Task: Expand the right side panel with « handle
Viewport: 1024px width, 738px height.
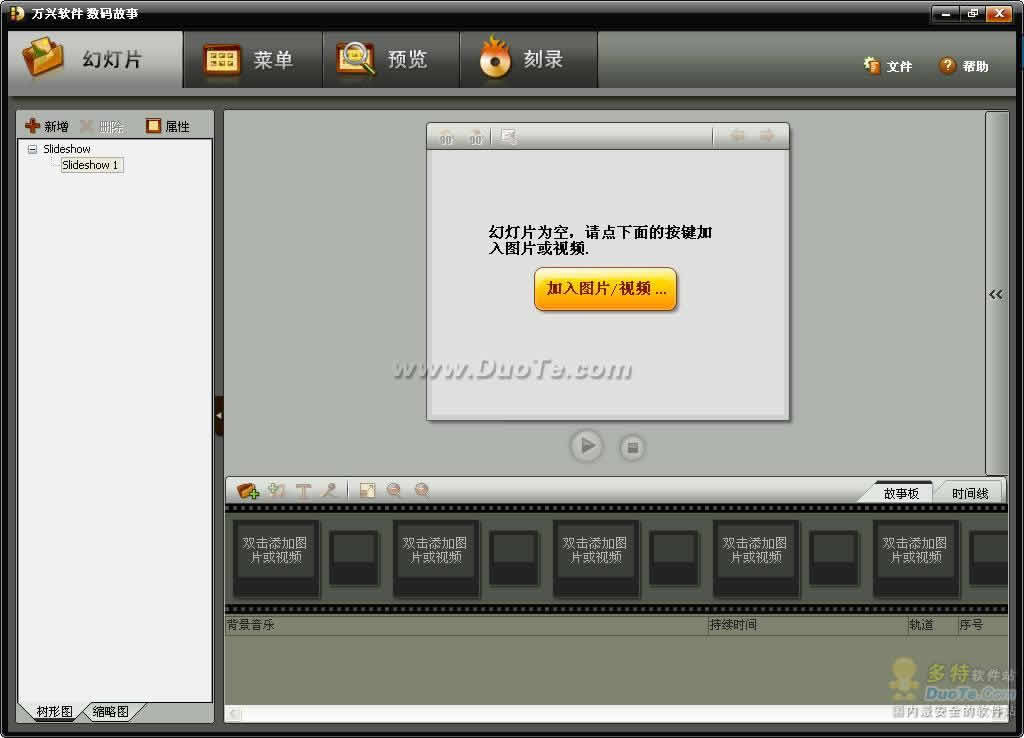Action: [x=996, y=294]
